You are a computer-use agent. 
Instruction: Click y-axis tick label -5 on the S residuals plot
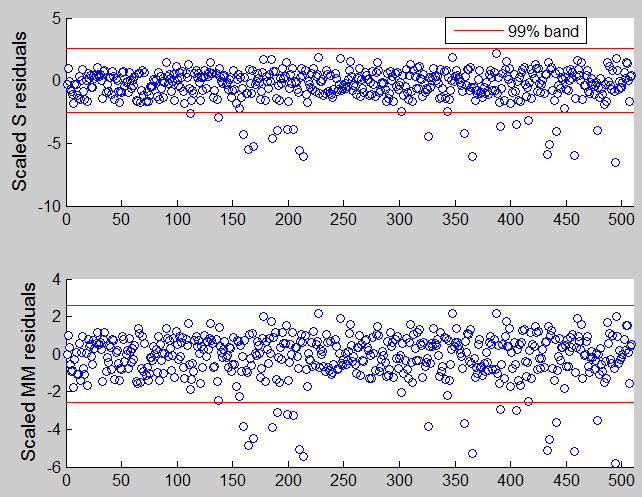click(x=51, y=143)
